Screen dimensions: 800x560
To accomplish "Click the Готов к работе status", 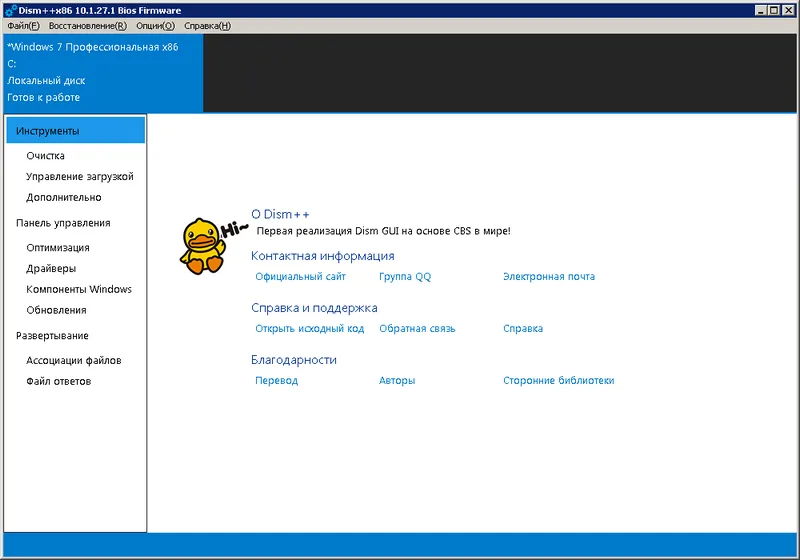I will tap(43, 97).
